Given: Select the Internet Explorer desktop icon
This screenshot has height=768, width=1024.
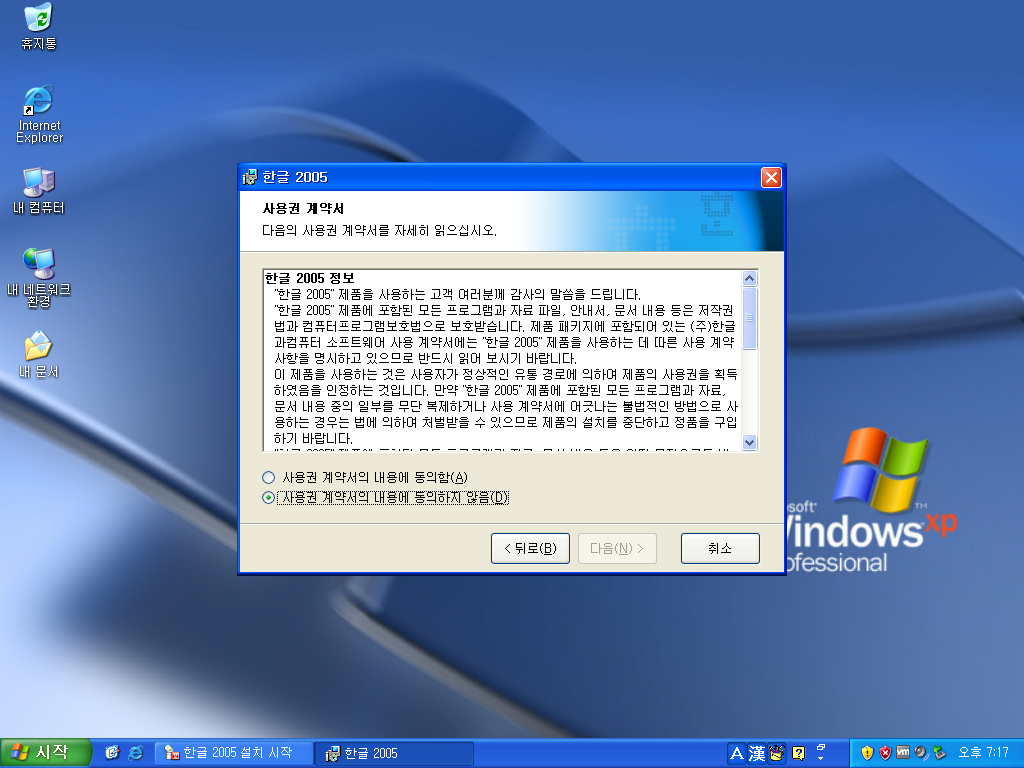Looking at the screenshot, I should 39,114.
